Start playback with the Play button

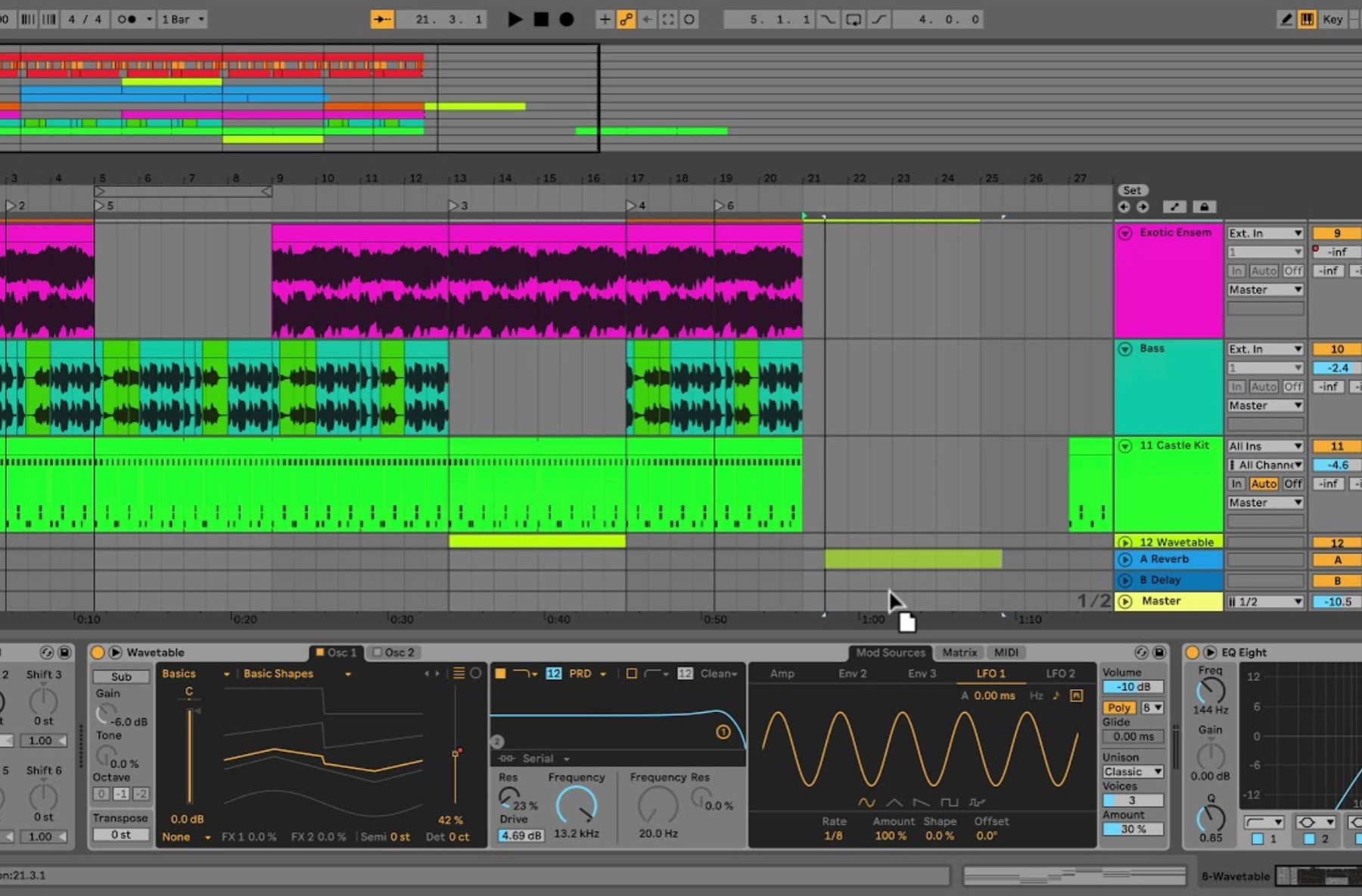point(515,19)
